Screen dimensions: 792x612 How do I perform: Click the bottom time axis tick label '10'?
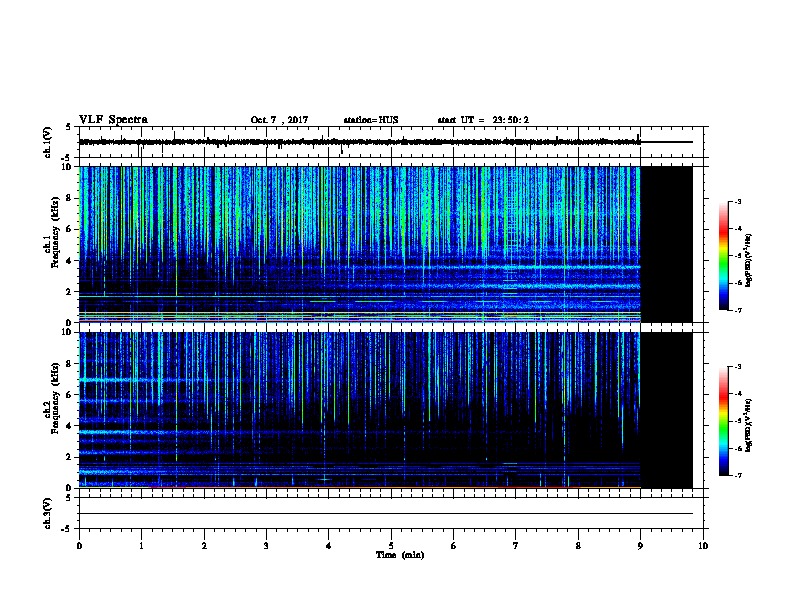(x=703, y=546)
